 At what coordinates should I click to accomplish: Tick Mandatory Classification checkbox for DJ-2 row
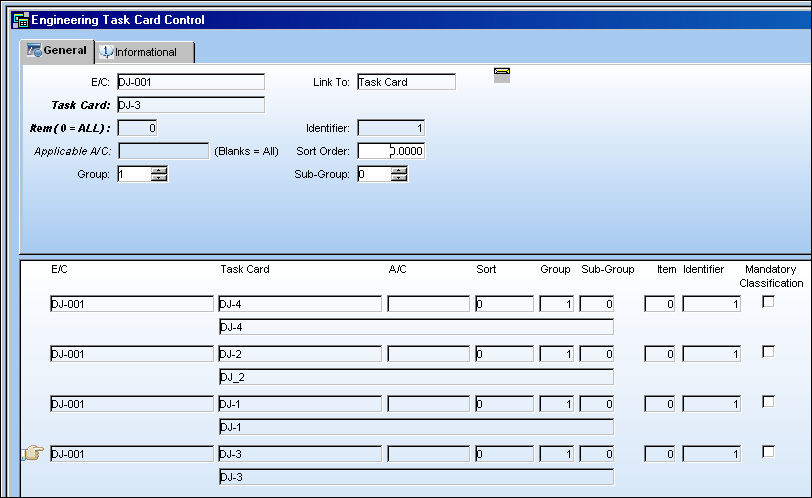pyautogui.click(x=768, y=351)
